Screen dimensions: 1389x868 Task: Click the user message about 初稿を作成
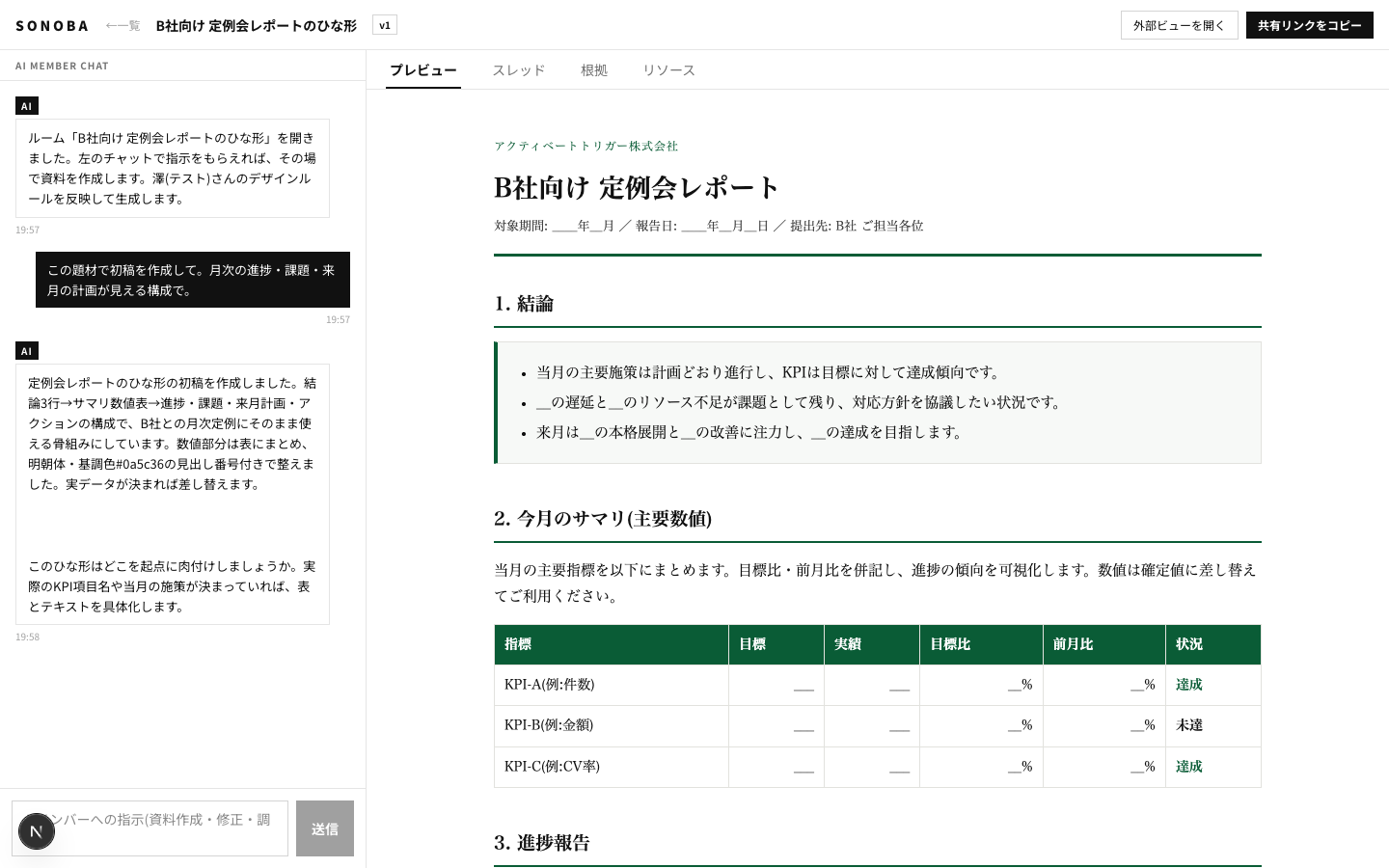tap(193, 280)
